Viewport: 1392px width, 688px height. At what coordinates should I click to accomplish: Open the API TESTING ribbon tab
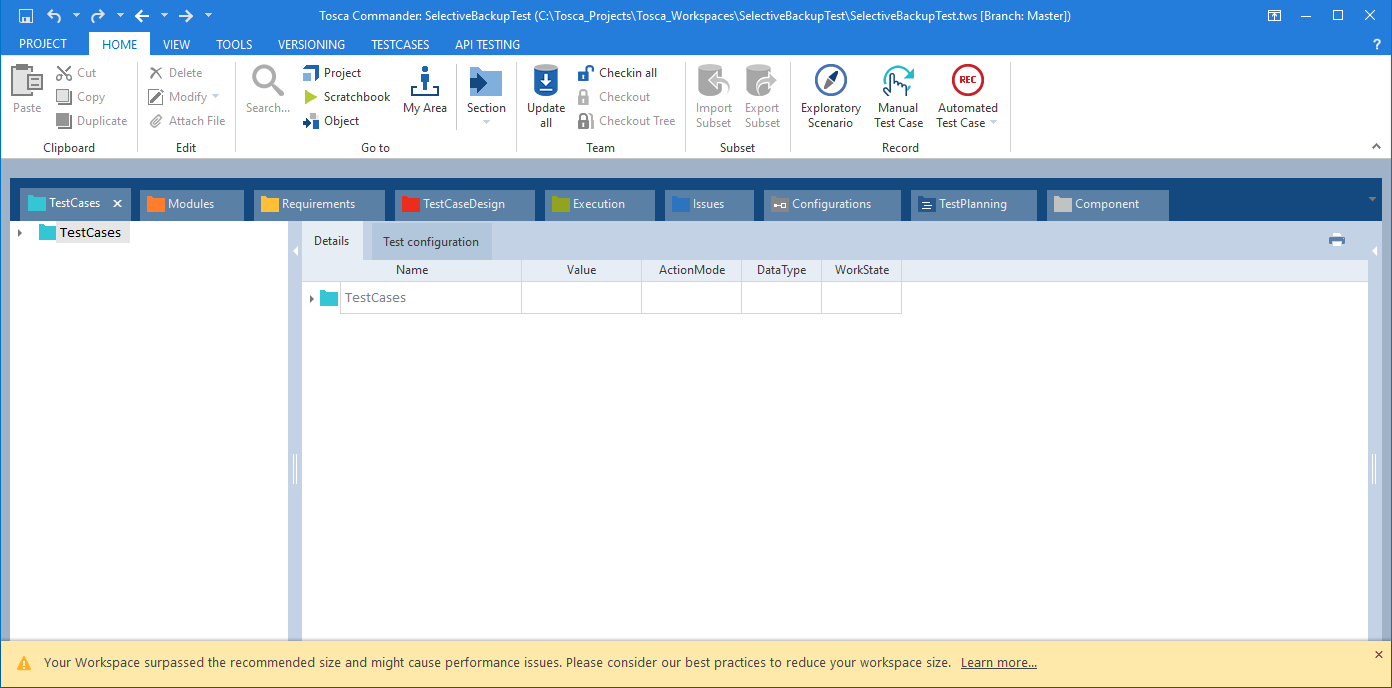[x=487, y=44]
